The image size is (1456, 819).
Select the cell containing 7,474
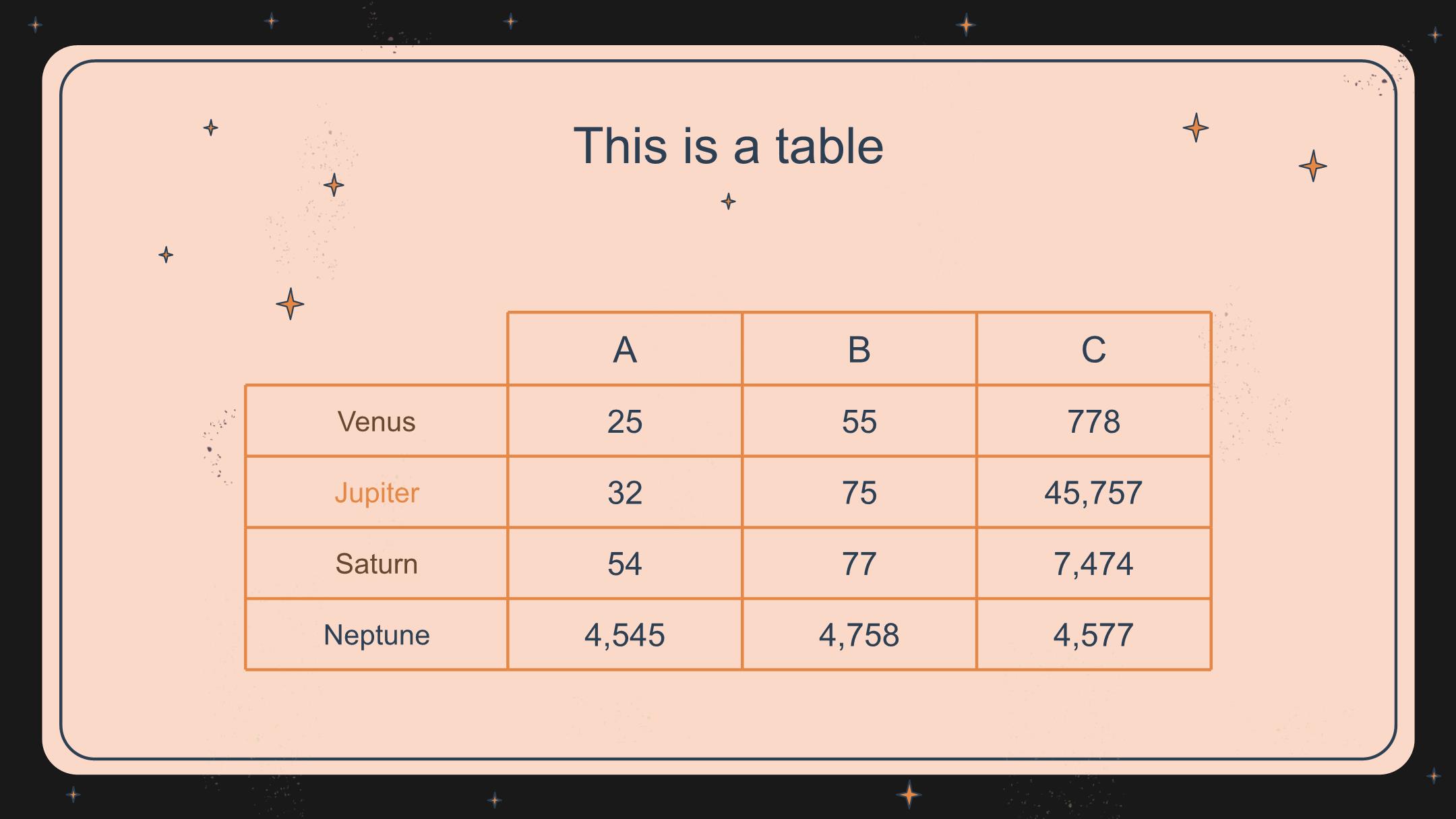pyautogui.click(x=1093, y=564)
